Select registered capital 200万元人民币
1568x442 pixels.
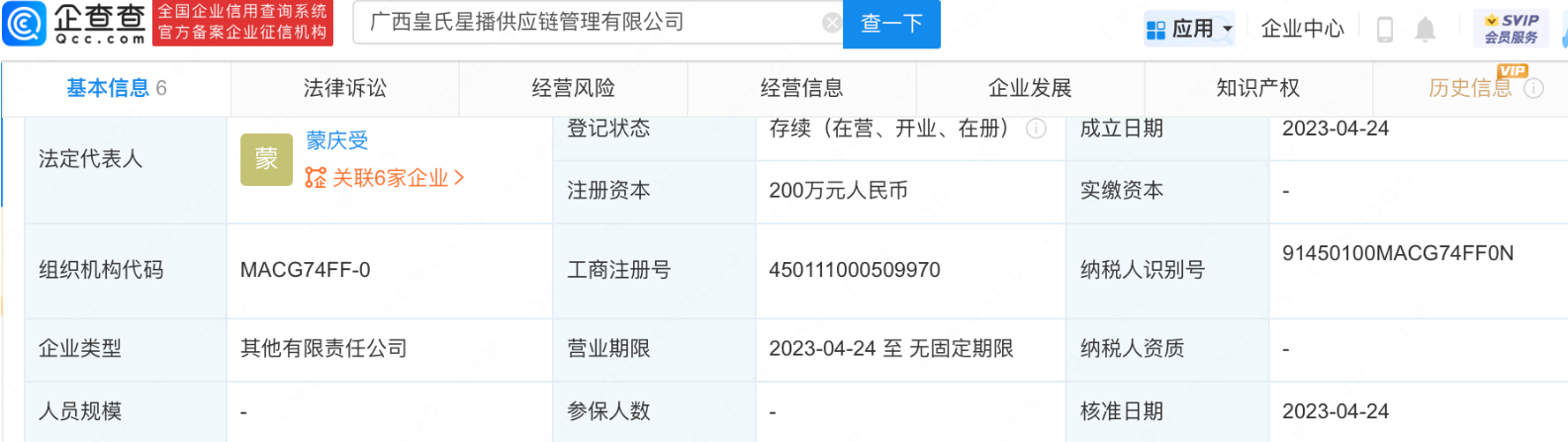(x=838, y=191)
